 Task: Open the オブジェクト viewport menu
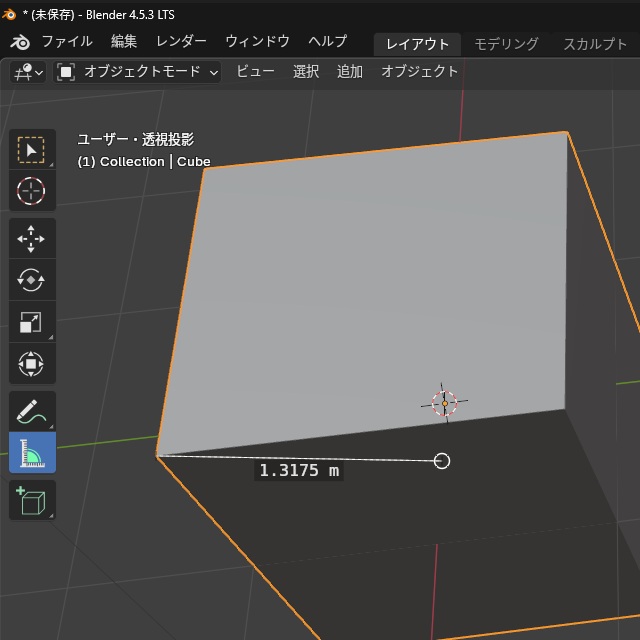pos(420,72)
